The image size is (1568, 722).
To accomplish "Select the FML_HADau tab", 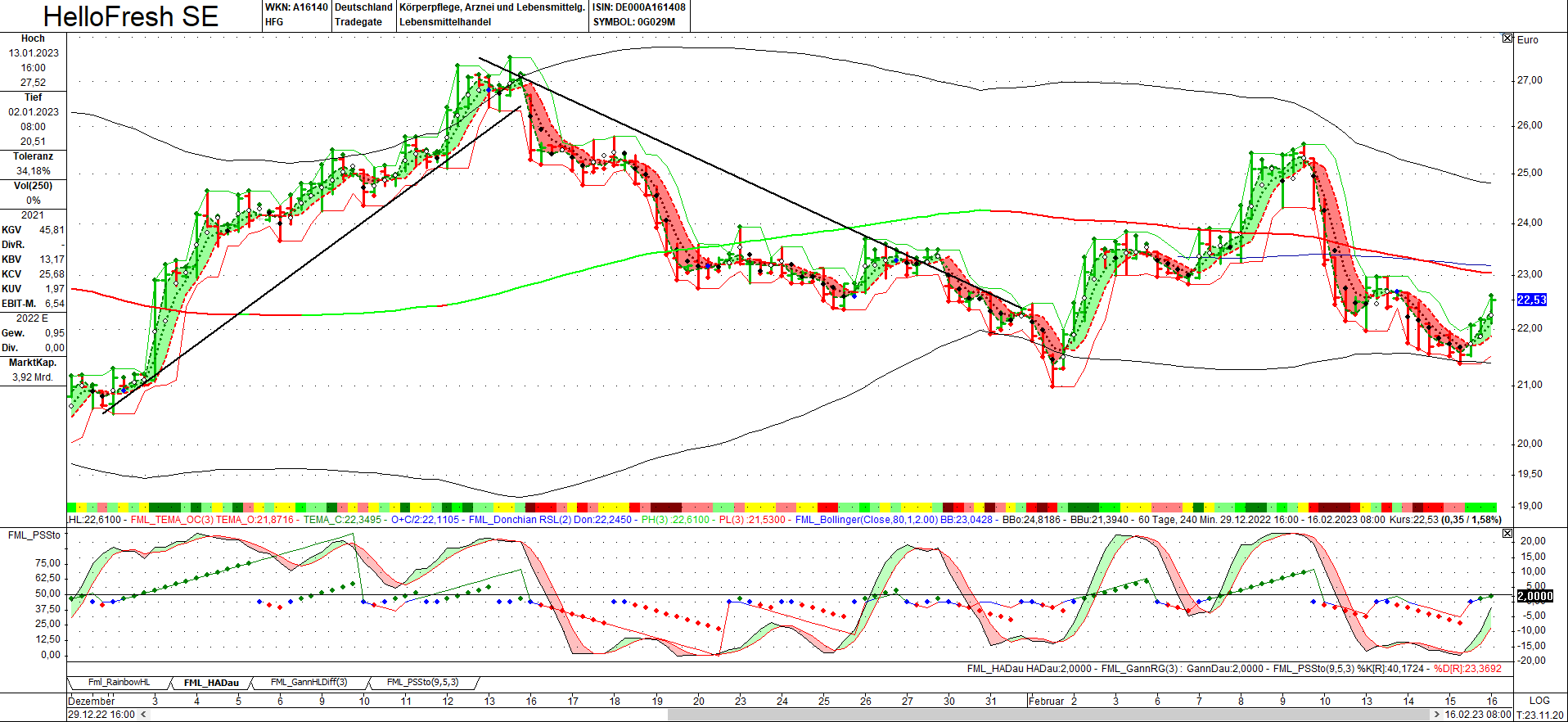I will tap(211, 683).
